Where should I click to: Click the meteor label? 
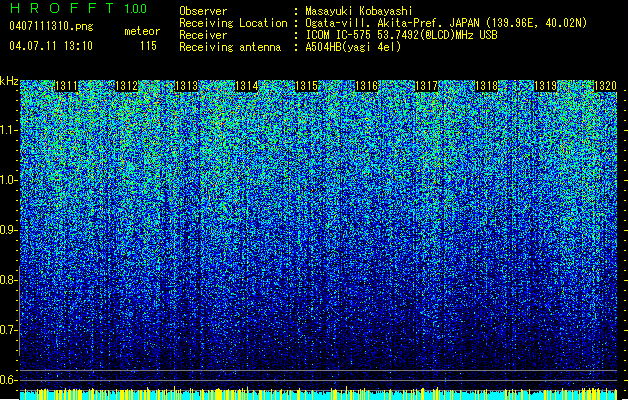coord(142,31)
